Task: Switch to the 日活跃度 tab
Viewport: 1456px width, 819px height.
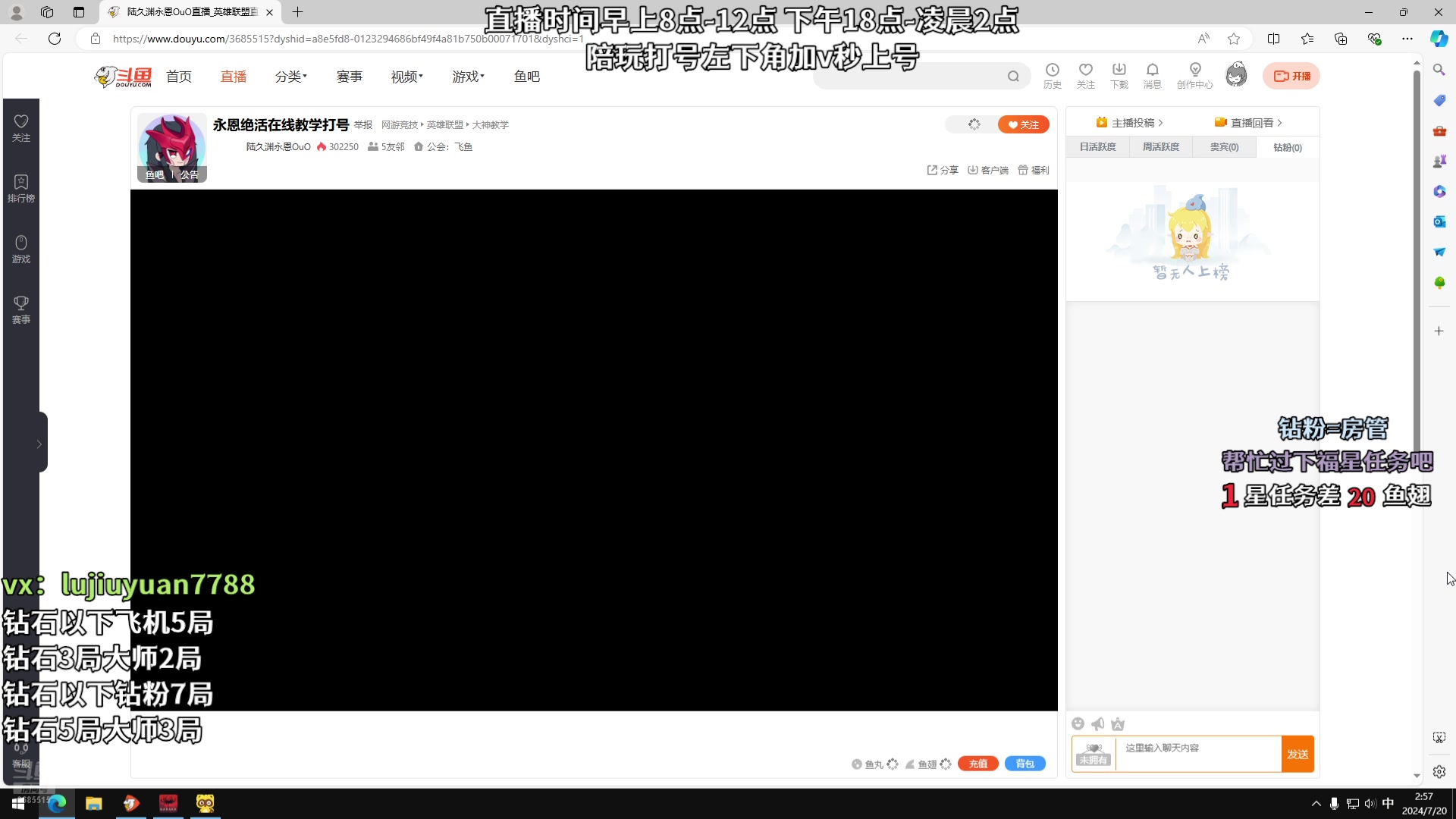Action: (1098, 147)
